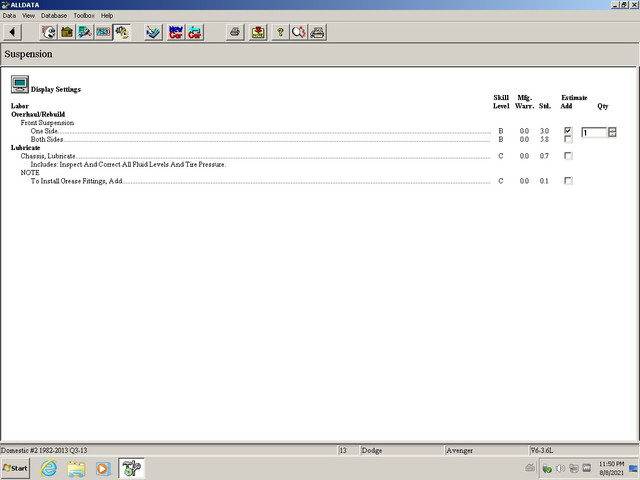Open the Toolbox menu
This screenshot has width=640, height=480.
pos(84,16)
